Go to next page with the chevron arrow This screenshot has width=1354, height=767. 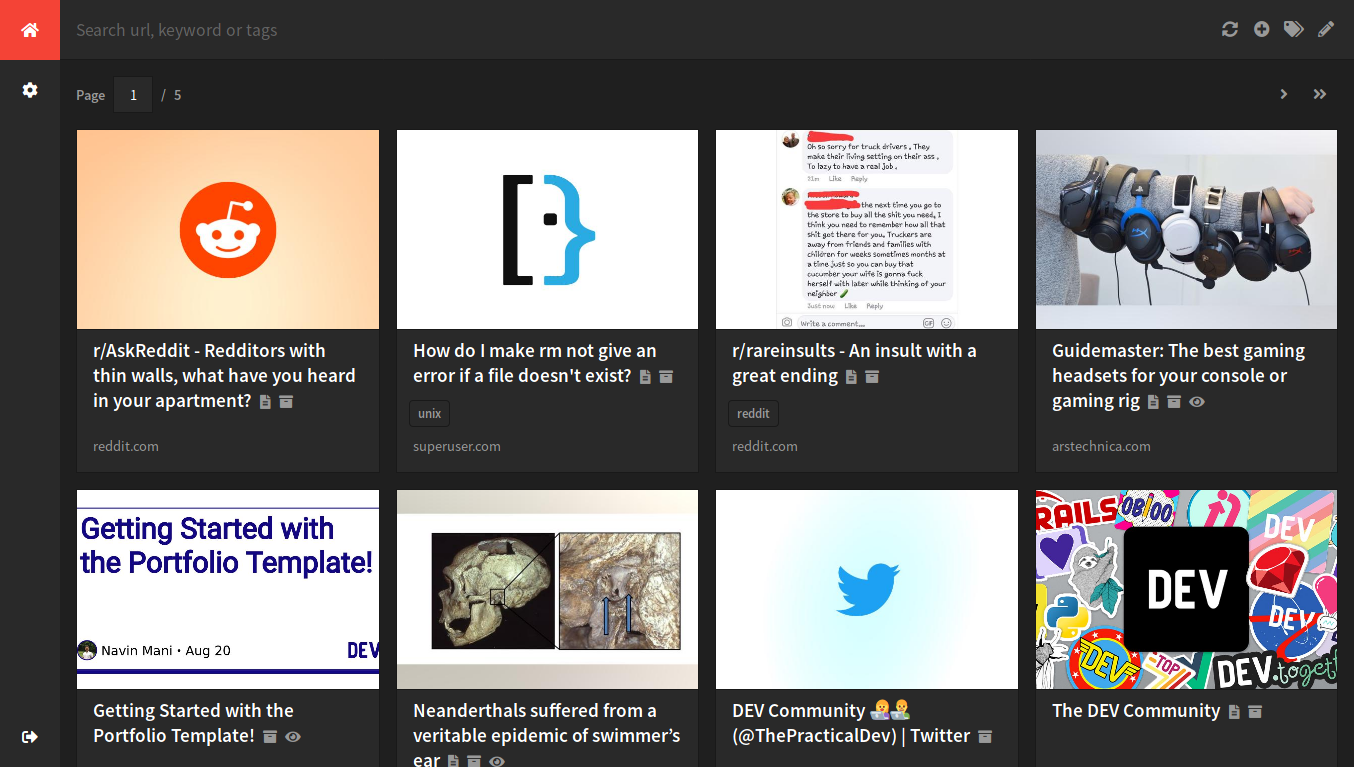1283,93
